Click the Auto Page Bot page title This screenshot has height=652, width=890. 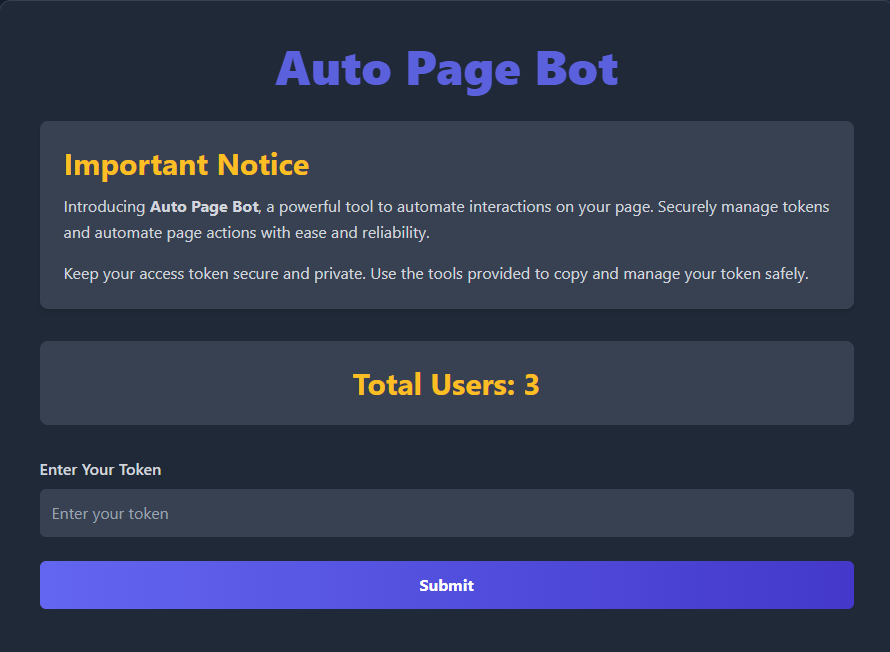pyautogui.click(x=446, y=69)
